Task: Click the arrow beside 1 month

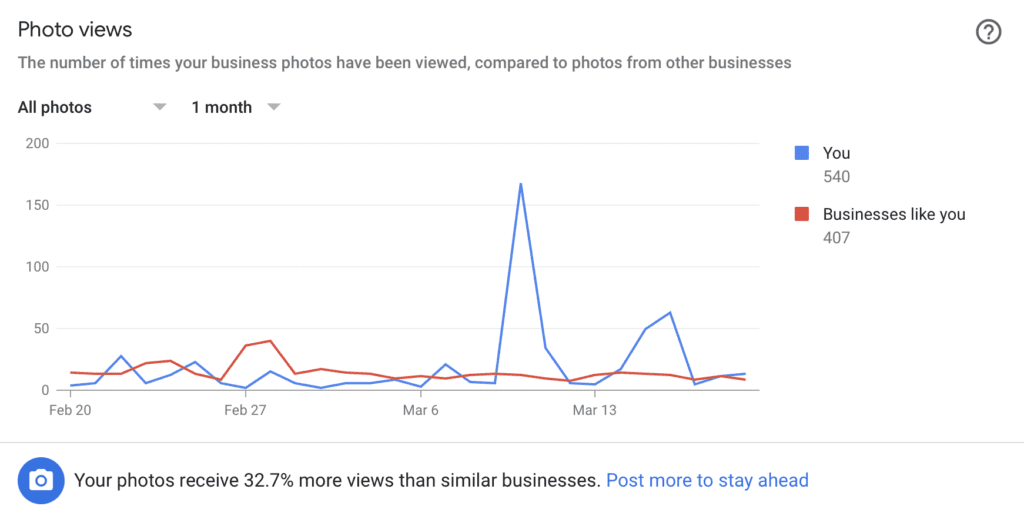Action: click(274, 107)
